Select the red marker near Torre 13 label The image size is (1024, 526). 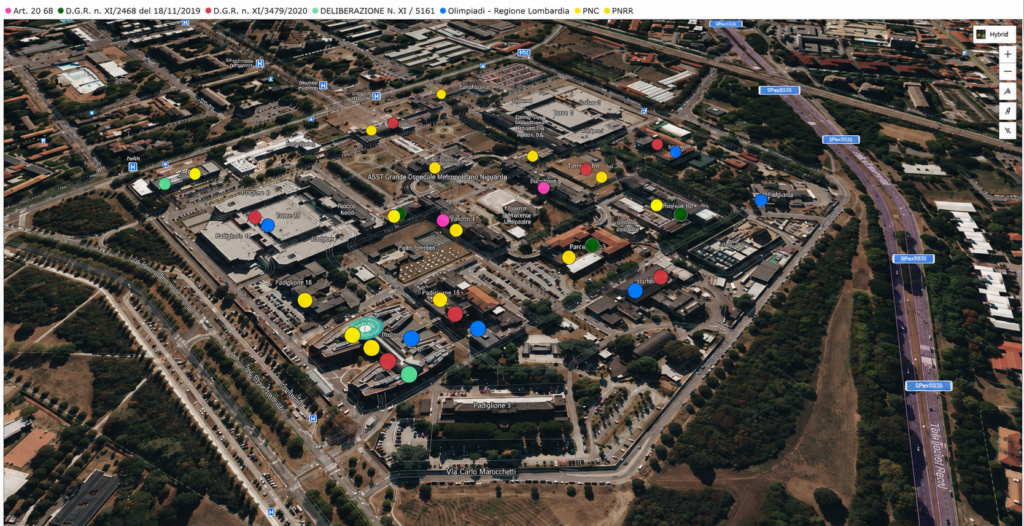click(255, 218)
